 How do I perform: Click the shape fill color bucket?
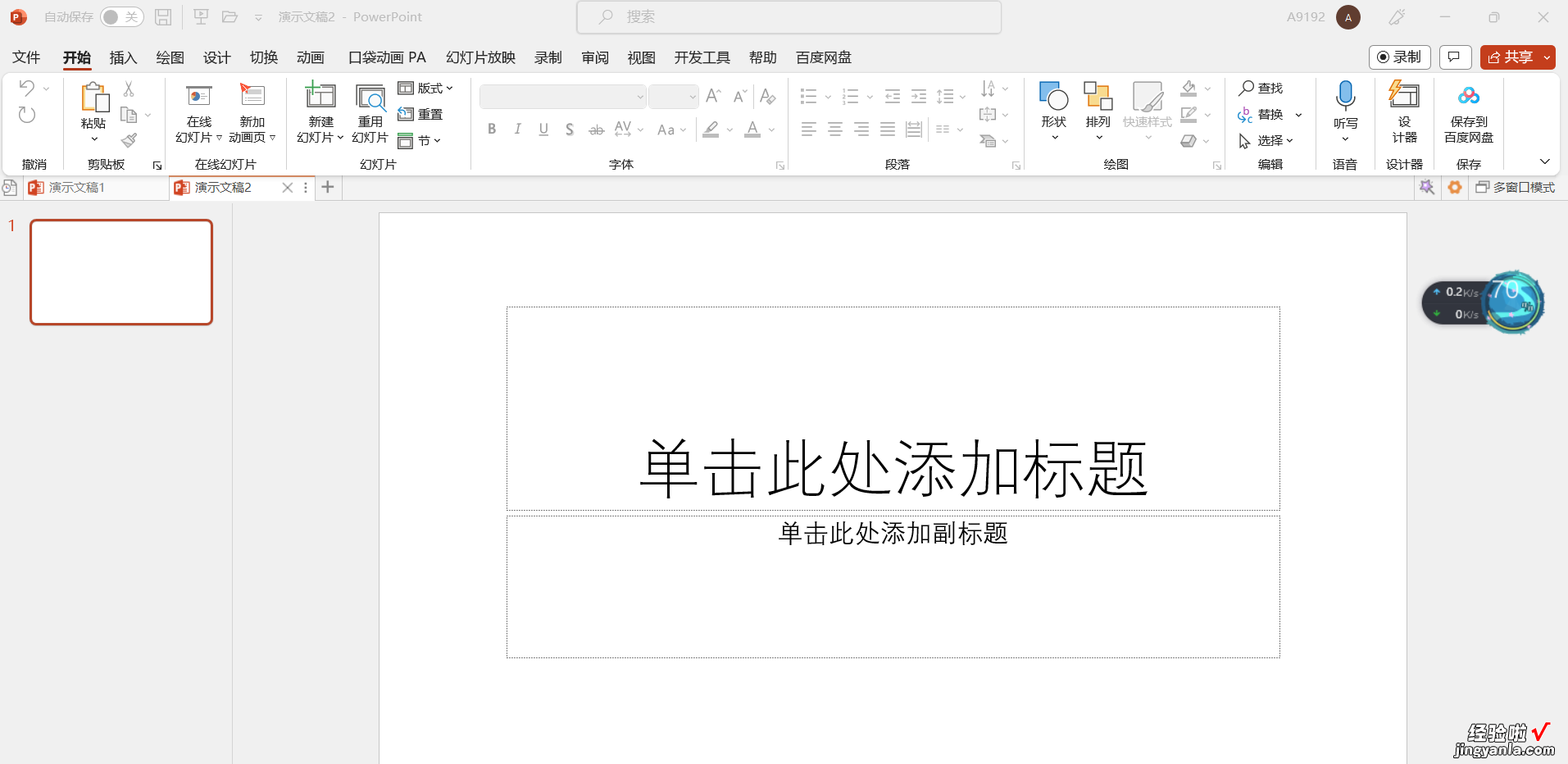pyautogui.click(x=1188, y=88)
